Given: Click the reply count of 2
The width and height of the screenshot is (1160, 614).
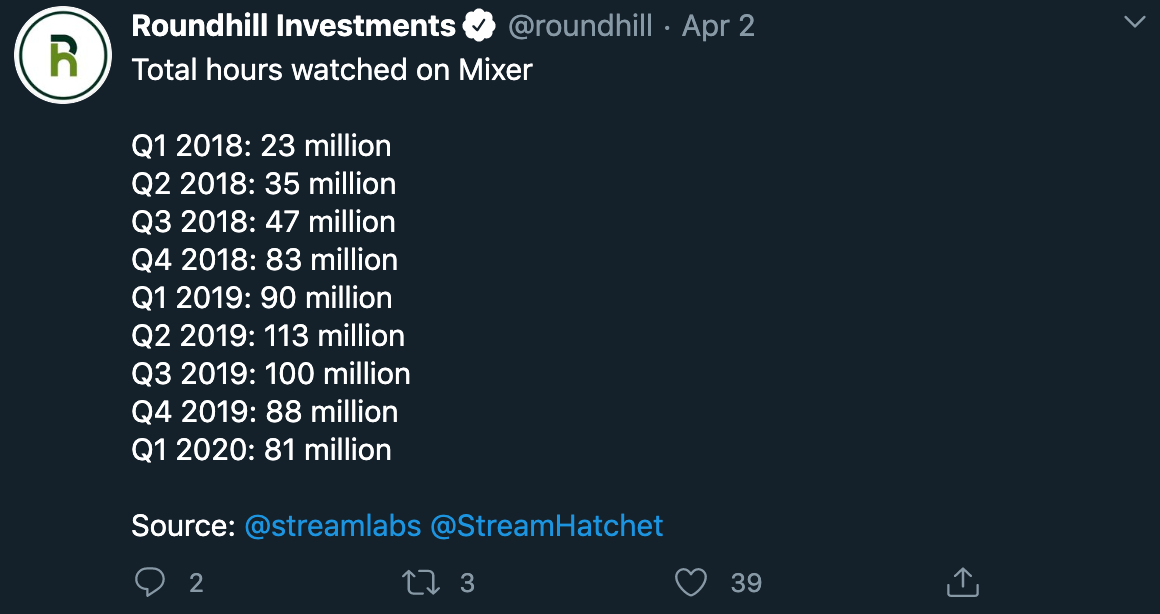Looking at the screenshot, I should coord(196,582).
